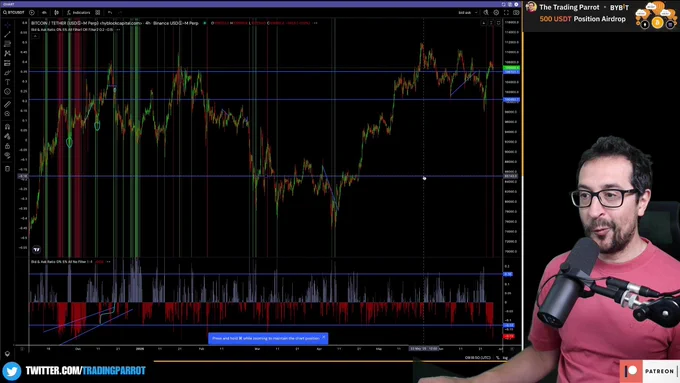Open the candle chart style selector
The width and height of the screenshot is (680, 383).
coord(56,13)
